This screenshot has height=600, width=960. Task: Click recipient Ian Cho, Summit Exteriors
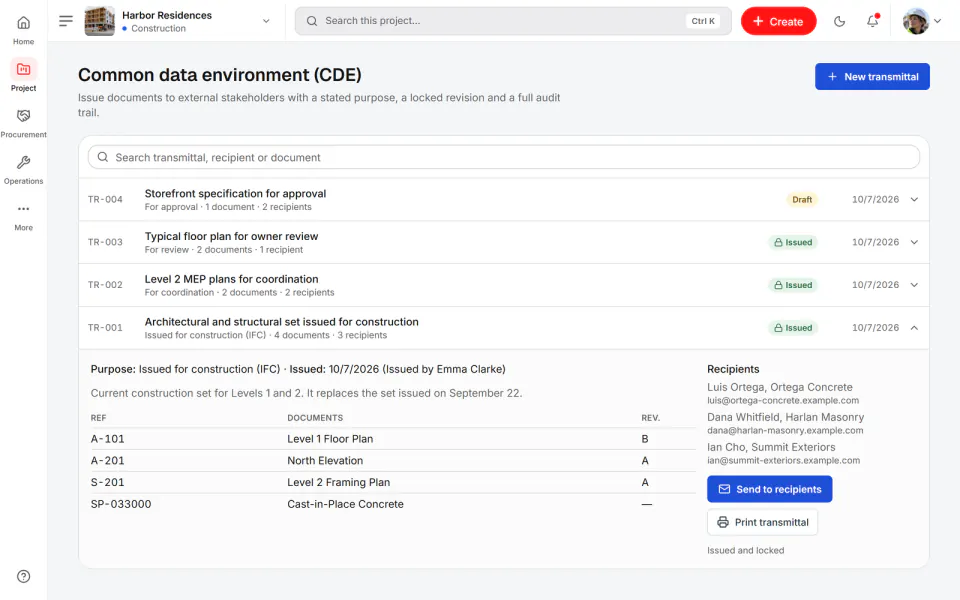click(x=771, y=447)
